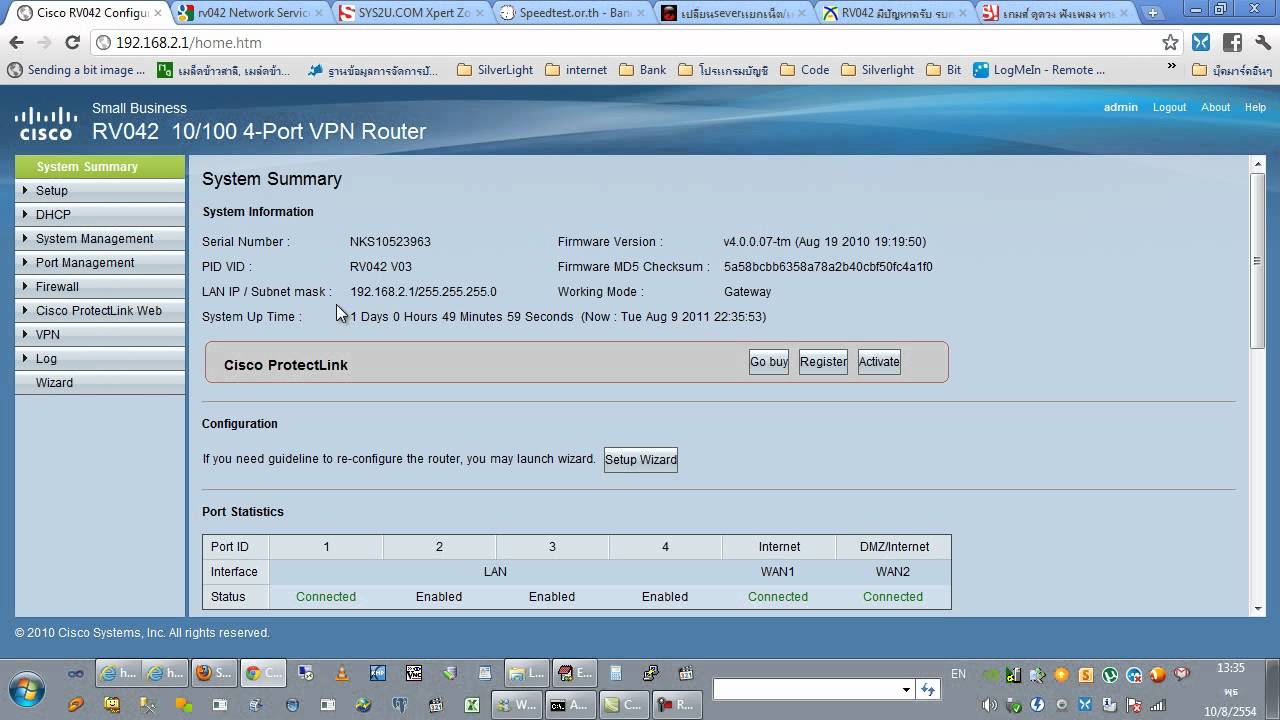Expand the Cisco ProtectLink Web sidebar menu
The height and width of the screenshot is (720, 1280).
point(100,310)
